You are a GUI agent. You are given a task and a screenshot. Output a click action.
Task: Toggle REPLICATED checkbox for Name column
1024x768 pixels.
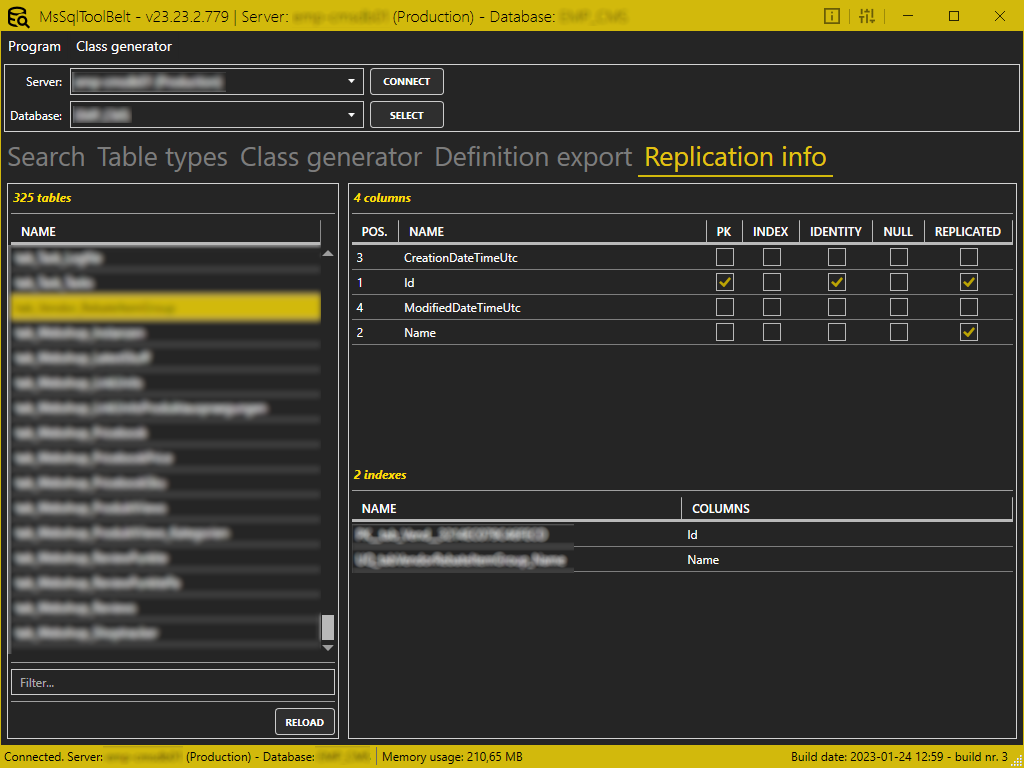(x=968, y=332)
